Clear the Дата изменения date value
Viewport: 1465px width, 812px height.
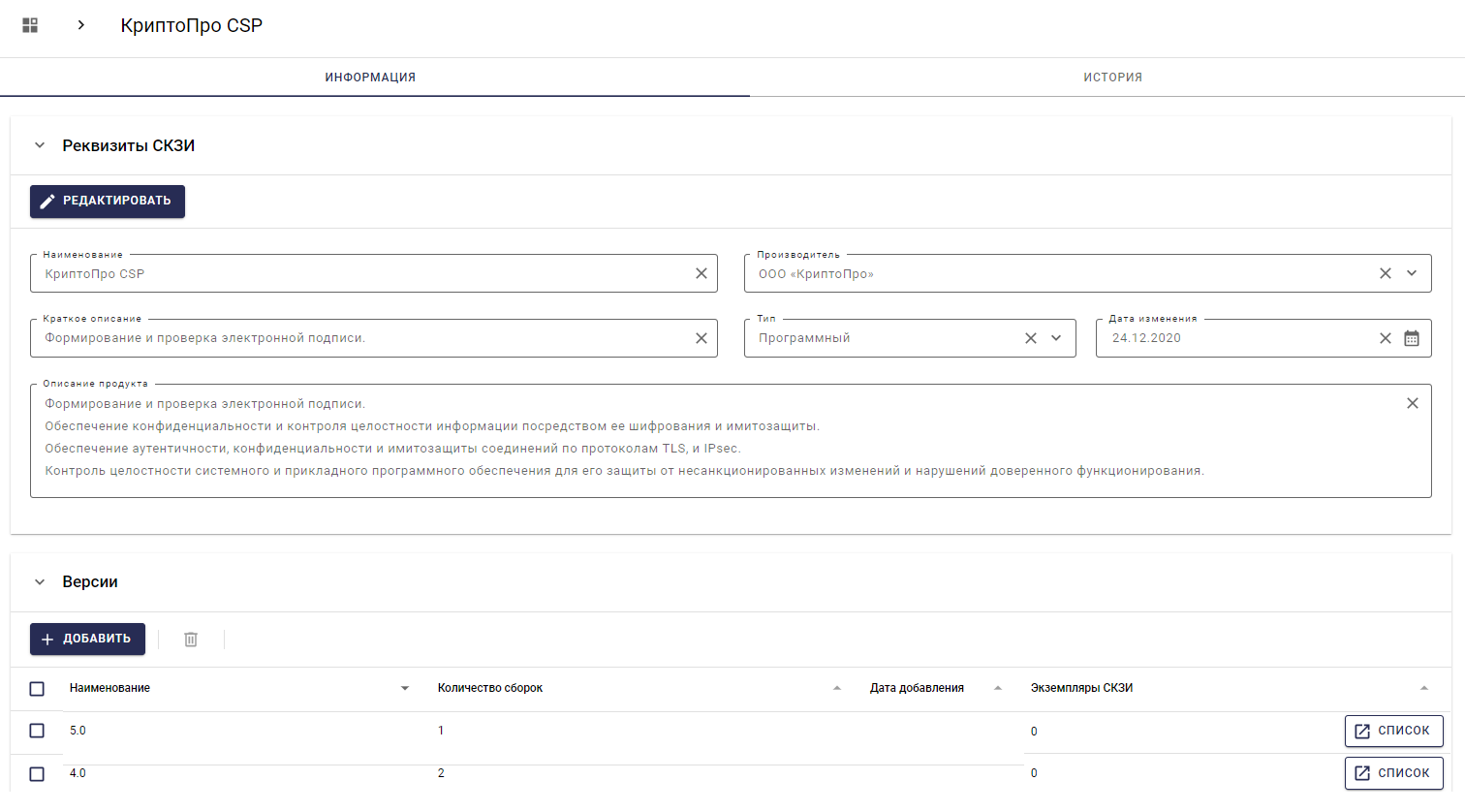[1386, 338]
